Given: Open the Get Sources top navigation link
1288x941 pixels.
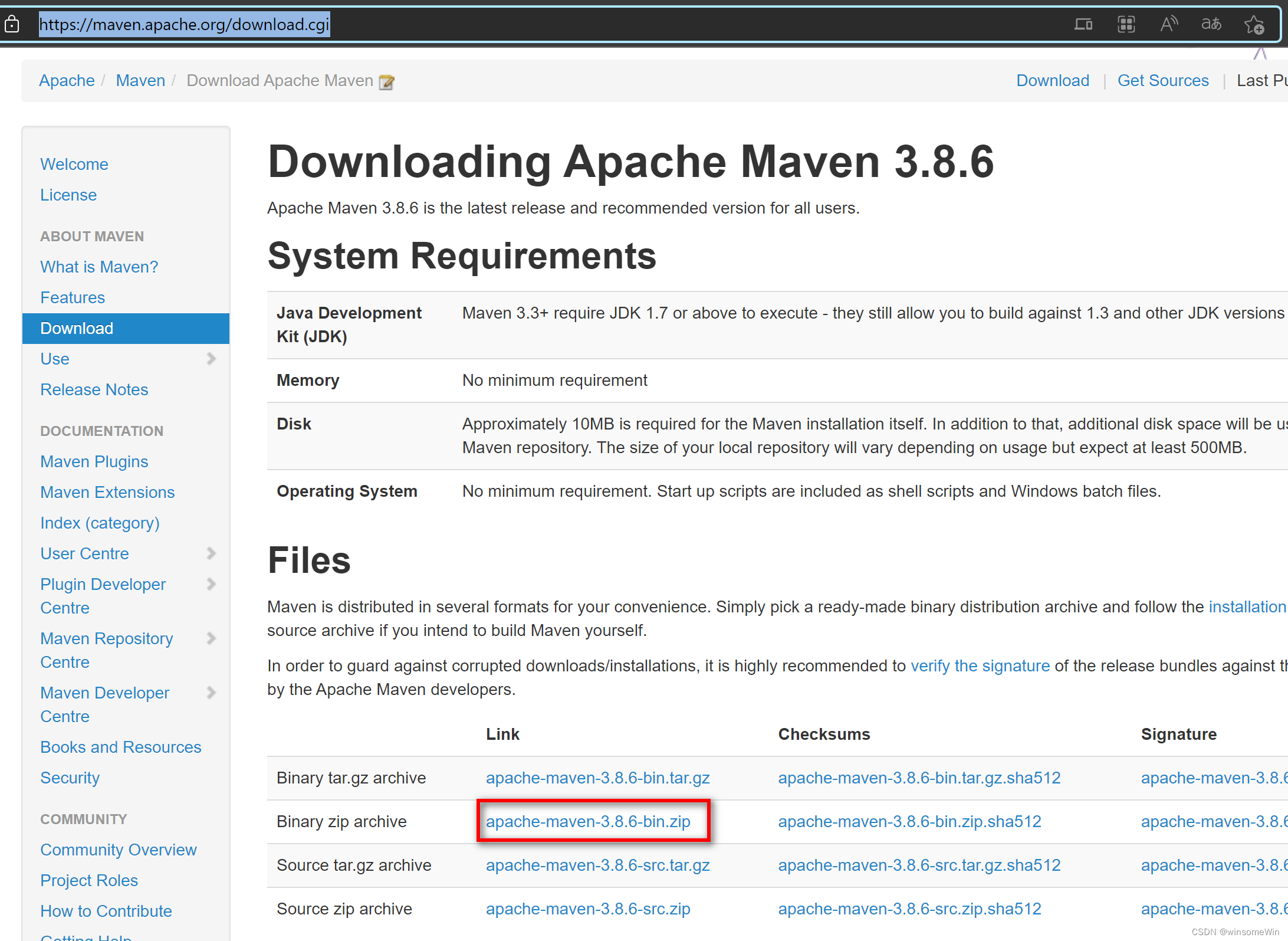Looking at the screenshot, I should tap(1163, 81).
